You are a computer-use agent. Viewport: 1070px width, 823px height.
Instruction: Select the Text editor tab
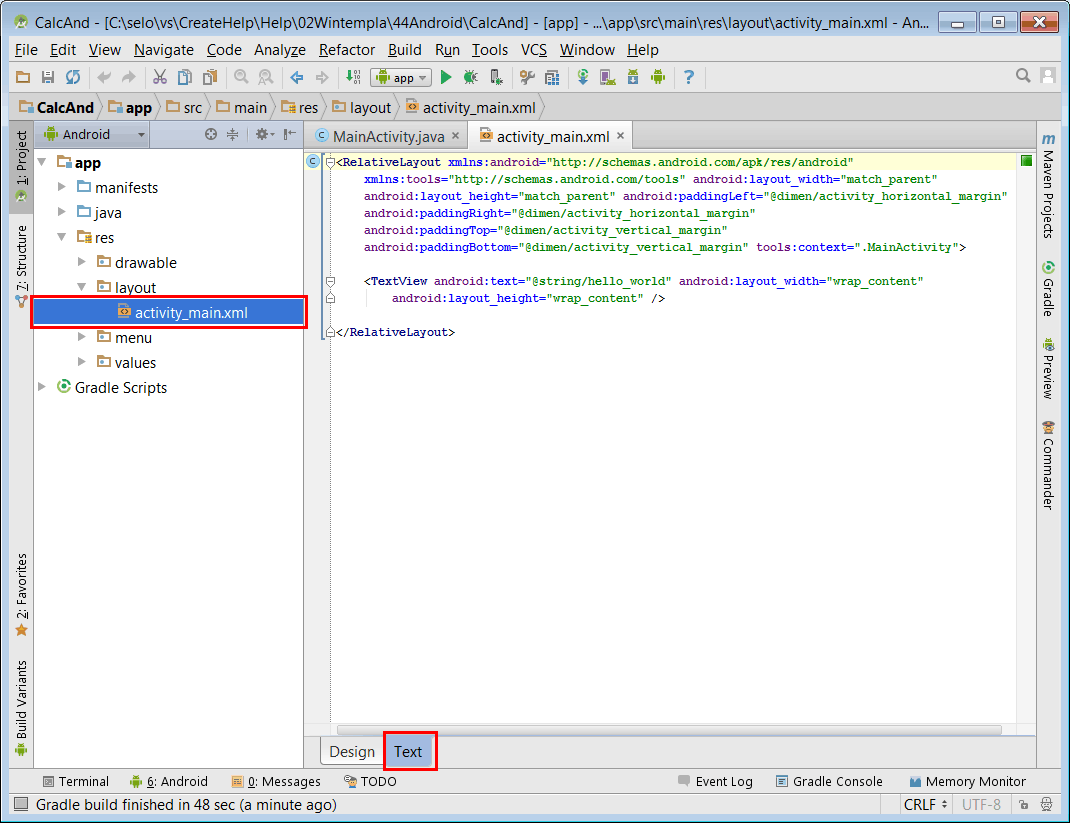408,751
